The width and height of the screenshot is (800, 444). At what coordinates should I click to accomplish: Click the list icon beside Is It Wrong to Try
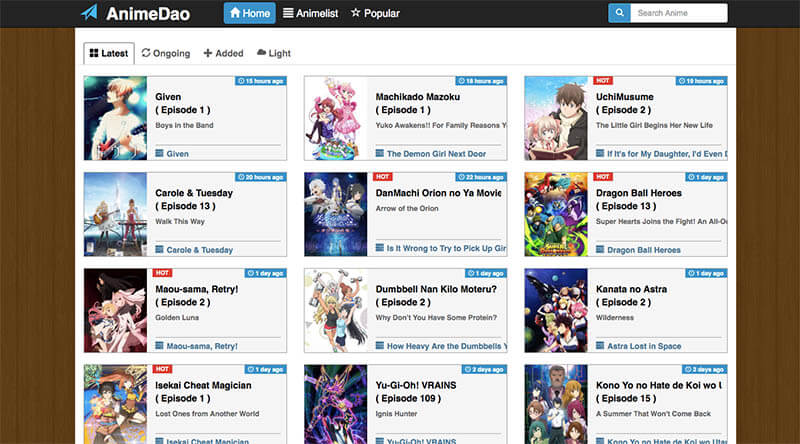380,248
